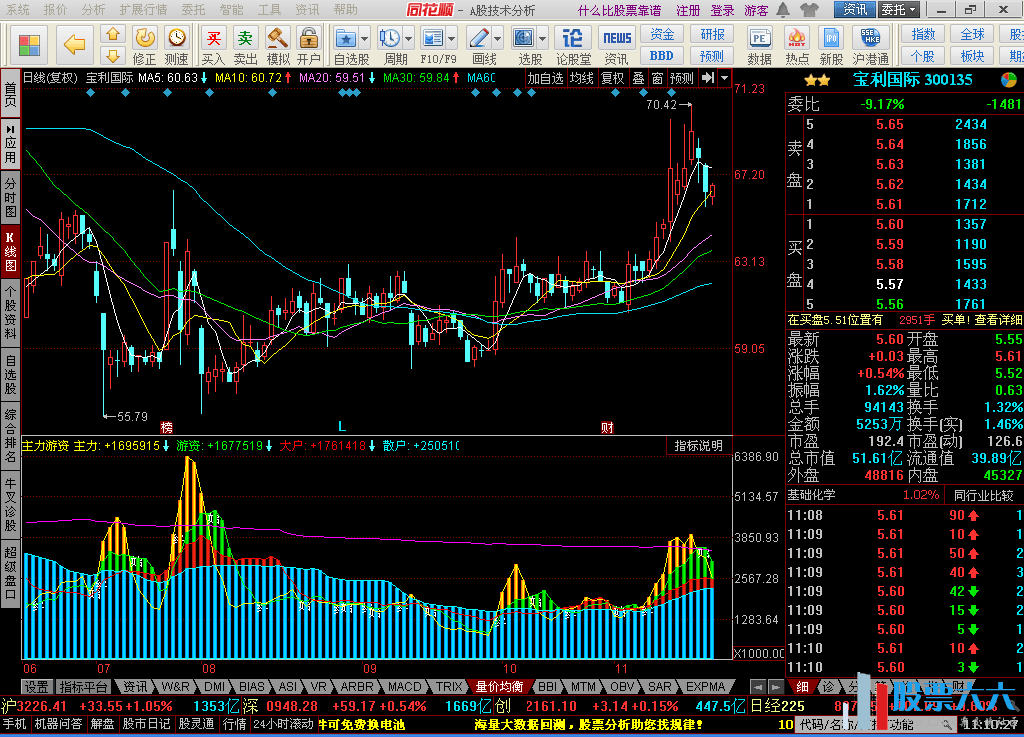The height and width of the screenshot is (737, 1024).
Task: Toggle the 叠 overlay chart option
Action: [637, 78]
